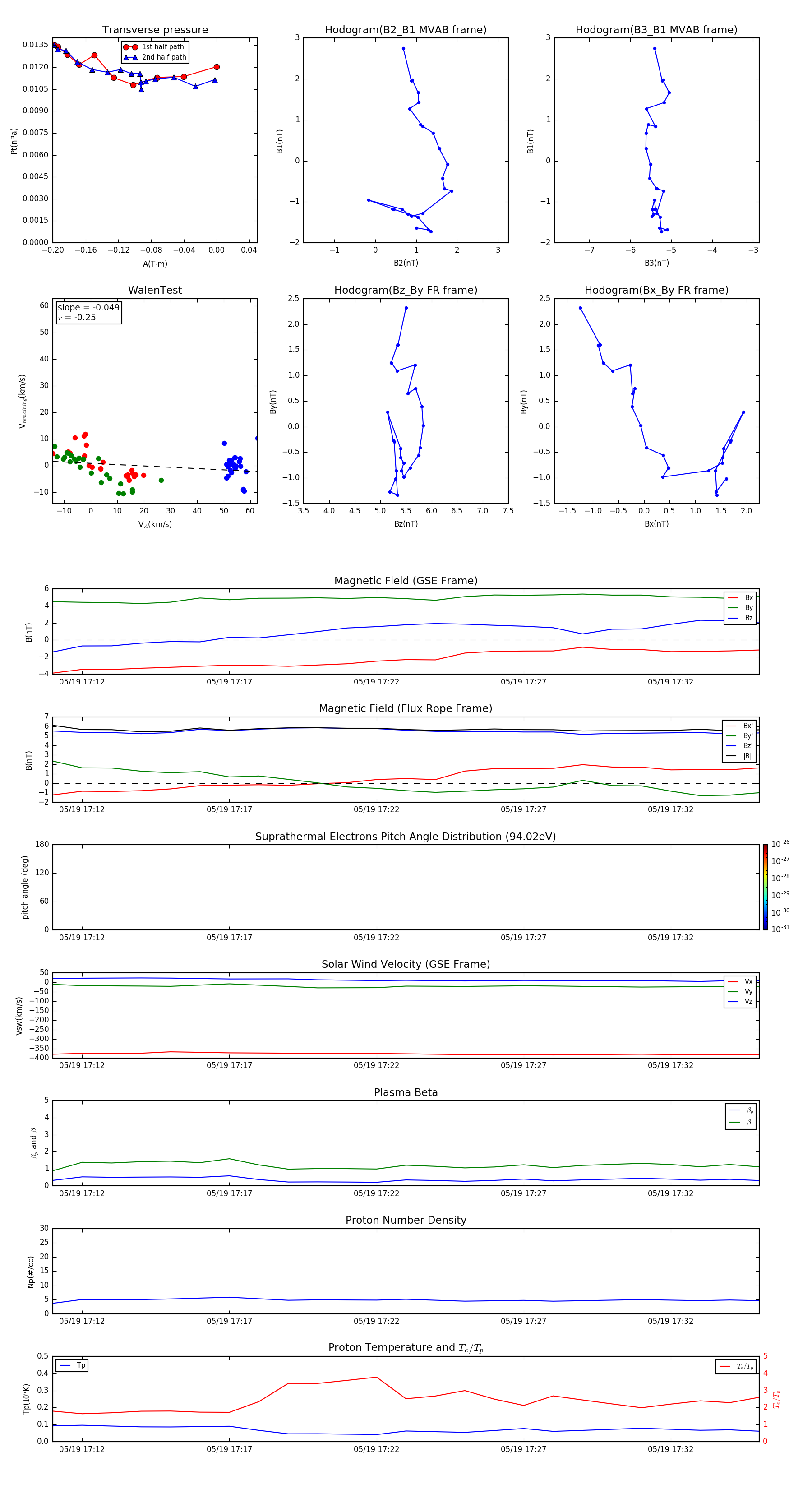
Task: Click the 'Pt(nPa)' y-axis label
Action: (14, 141)
